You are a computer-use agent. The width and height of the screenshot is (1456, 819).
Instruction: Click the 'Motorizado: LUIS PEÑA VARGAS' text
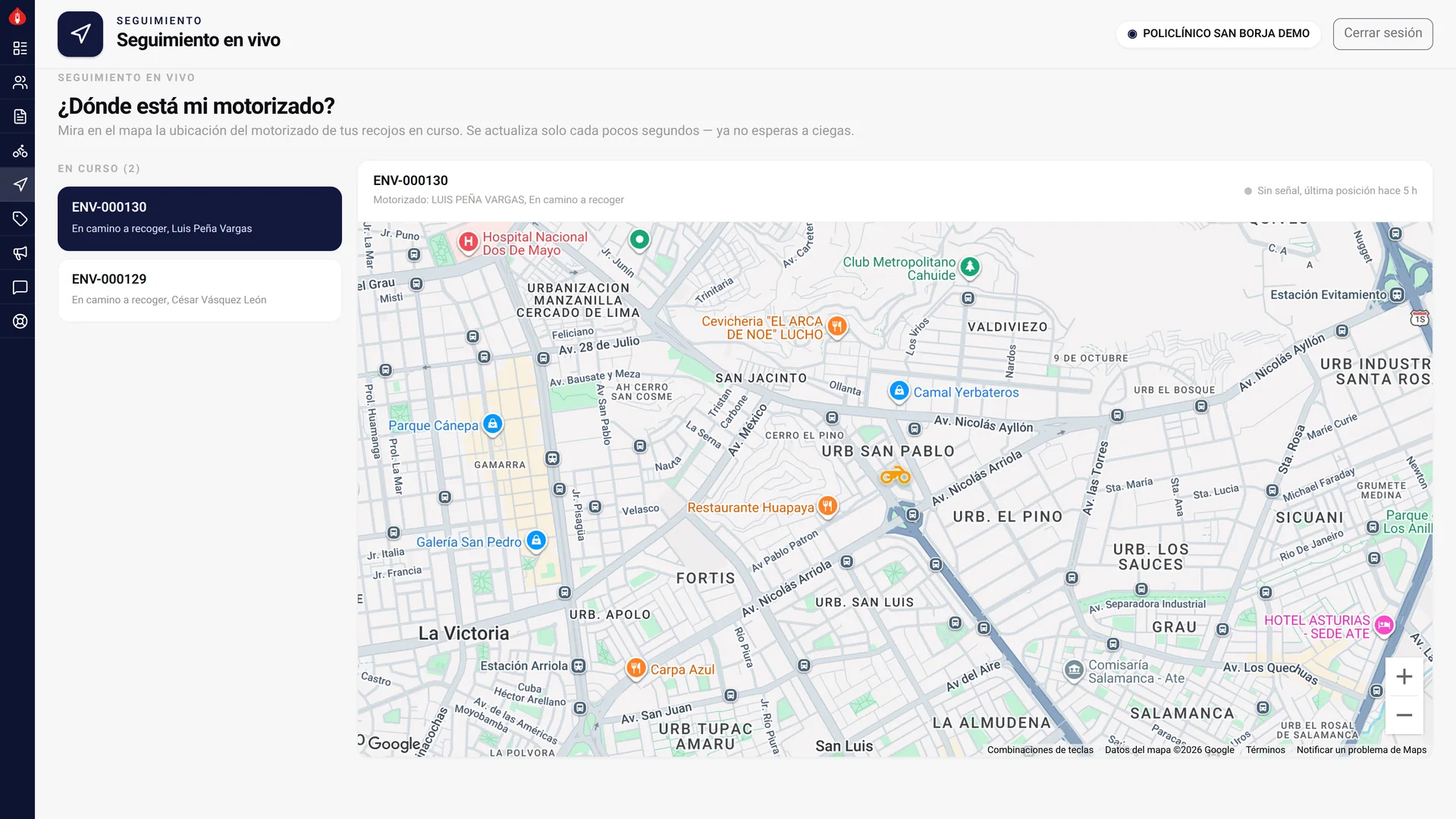(448, 200)
